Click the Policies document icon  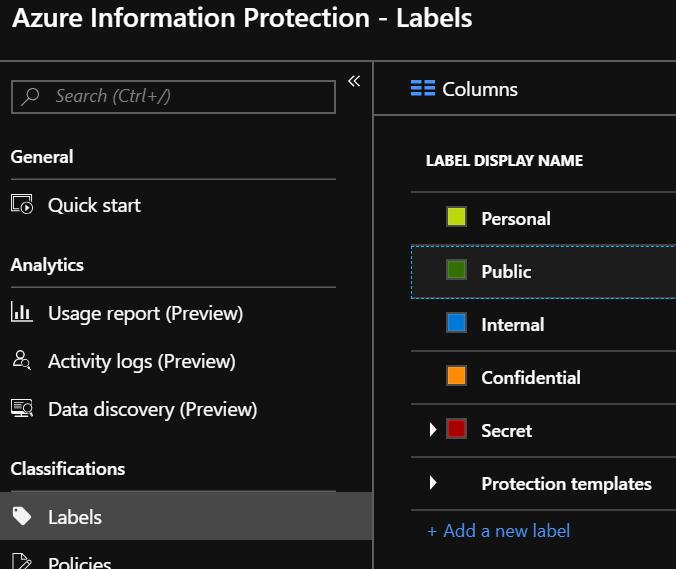pos(22,561)
